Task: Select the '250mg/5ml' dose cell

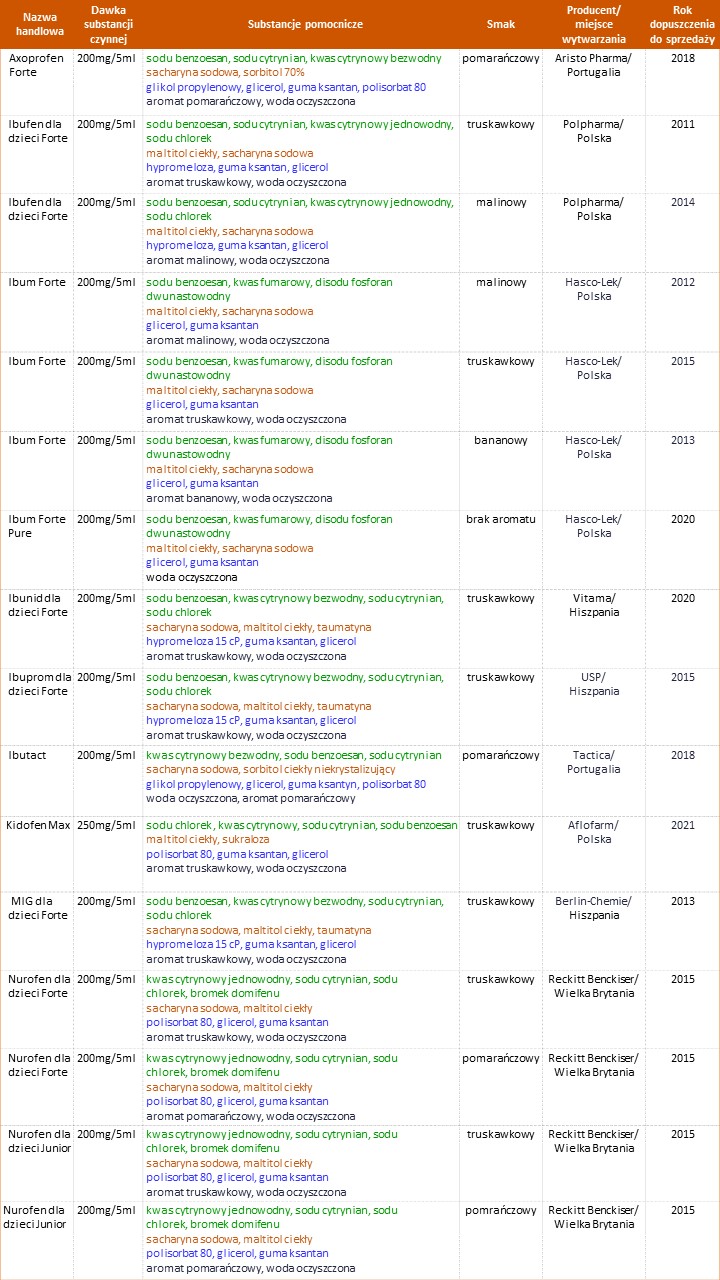Action: 106,825
